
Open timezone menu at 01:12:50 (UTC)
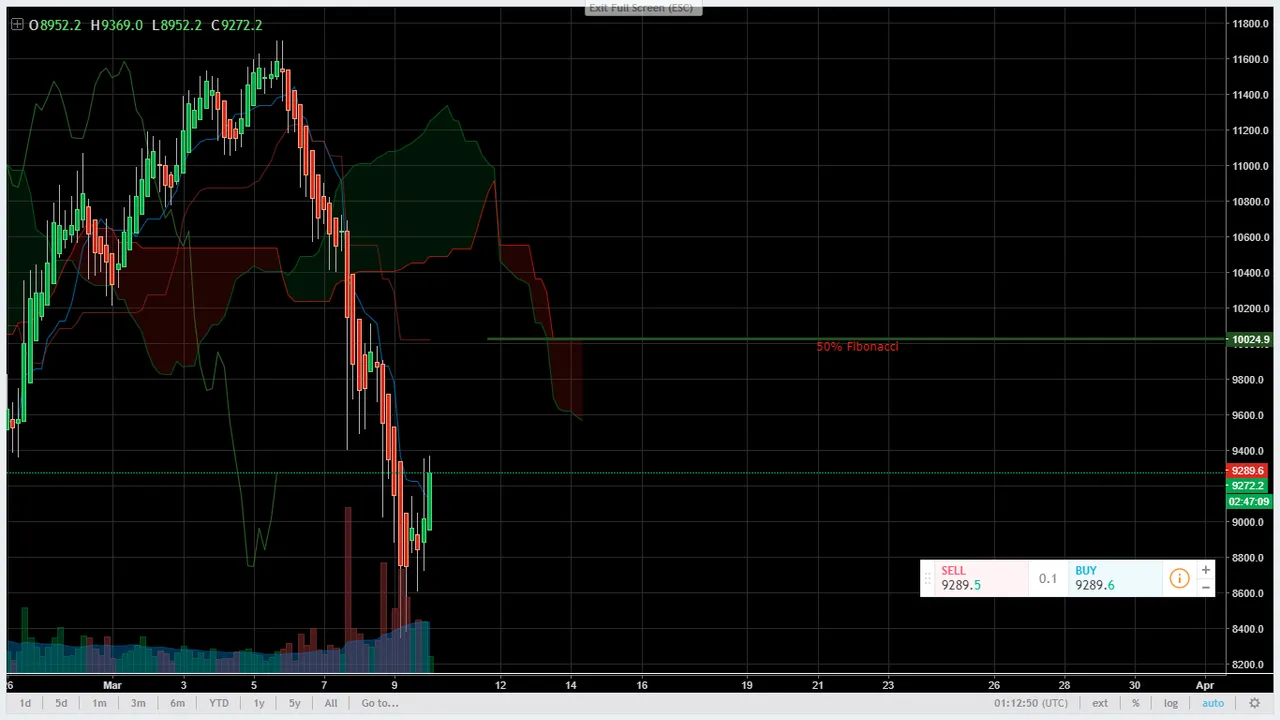coord(1031,703)
